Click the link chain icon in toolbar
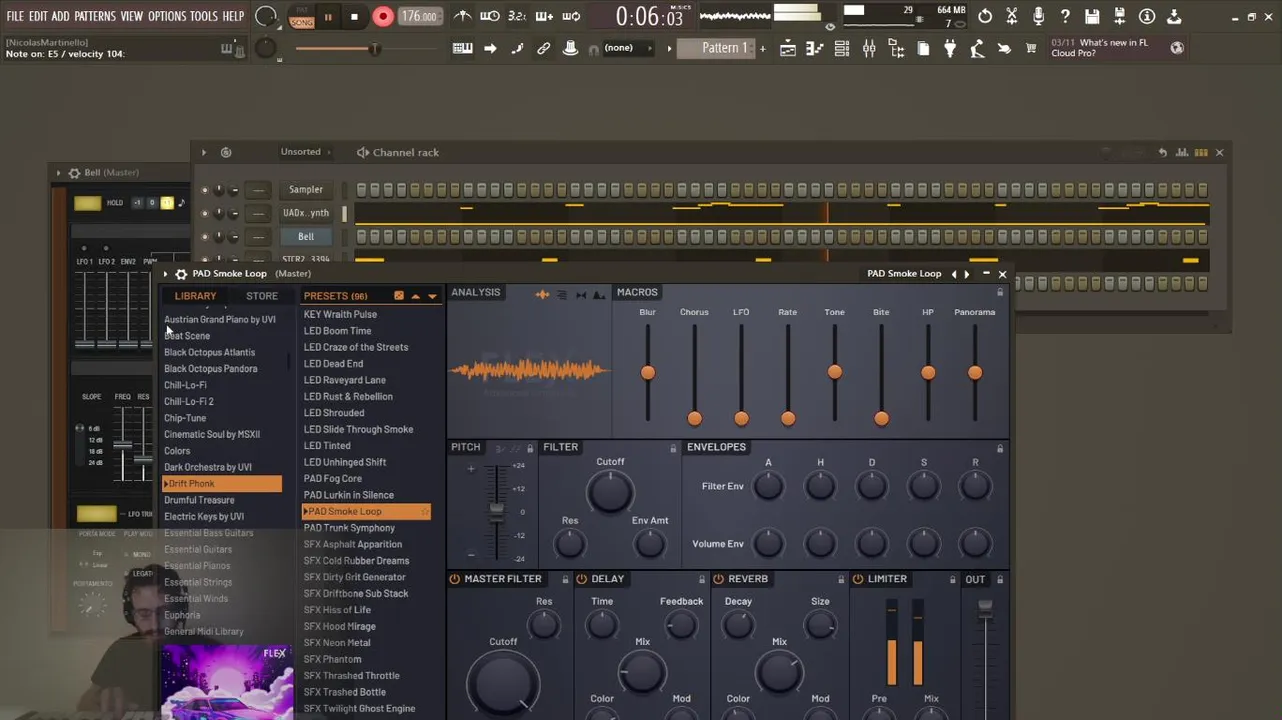The width and height of the screenshot is (1282, 720). (544, 48)
